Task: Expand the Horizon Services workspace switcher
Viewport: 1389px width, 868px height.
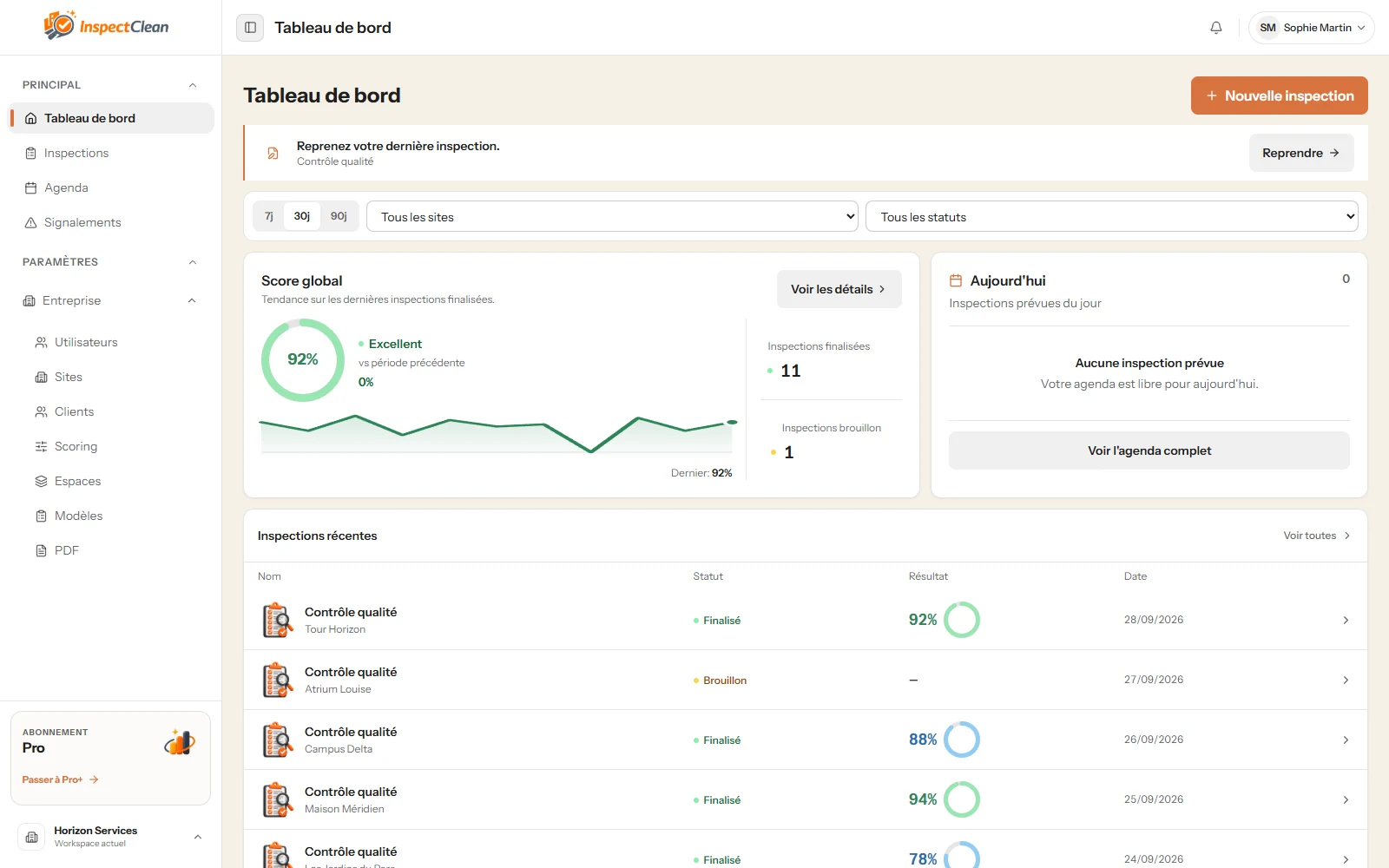Action: point(198,837)
